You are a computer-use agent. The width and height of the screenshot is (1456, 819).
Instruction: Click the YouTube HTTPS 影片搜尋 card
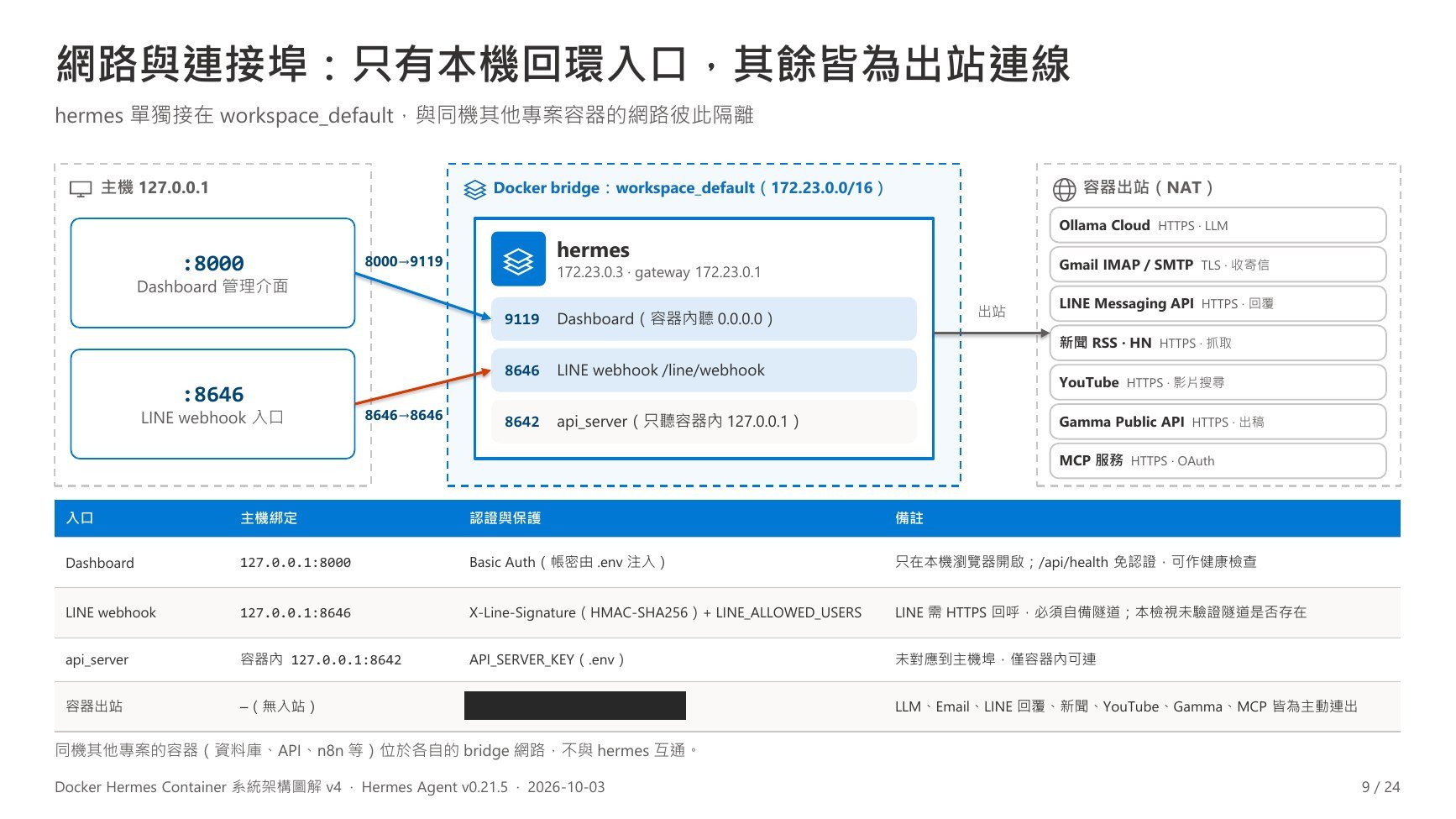click(1218, 382)
